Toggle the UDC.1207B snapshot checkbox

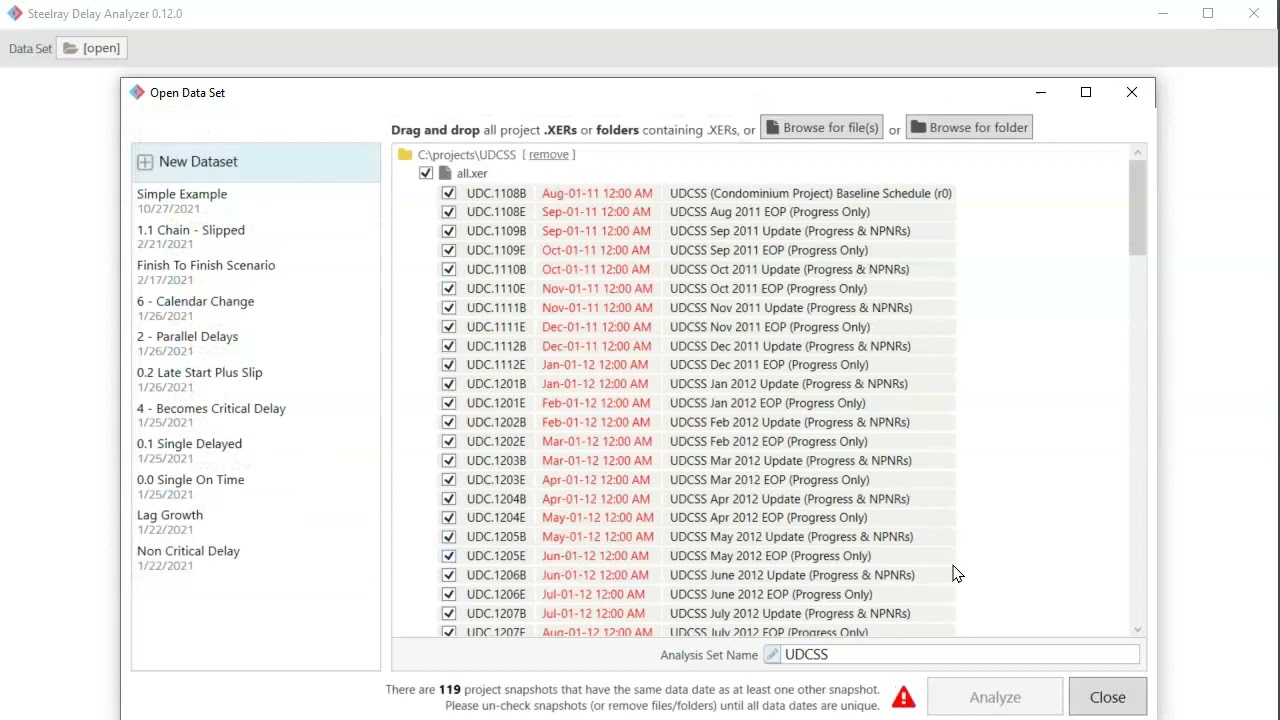coord(449,614)
